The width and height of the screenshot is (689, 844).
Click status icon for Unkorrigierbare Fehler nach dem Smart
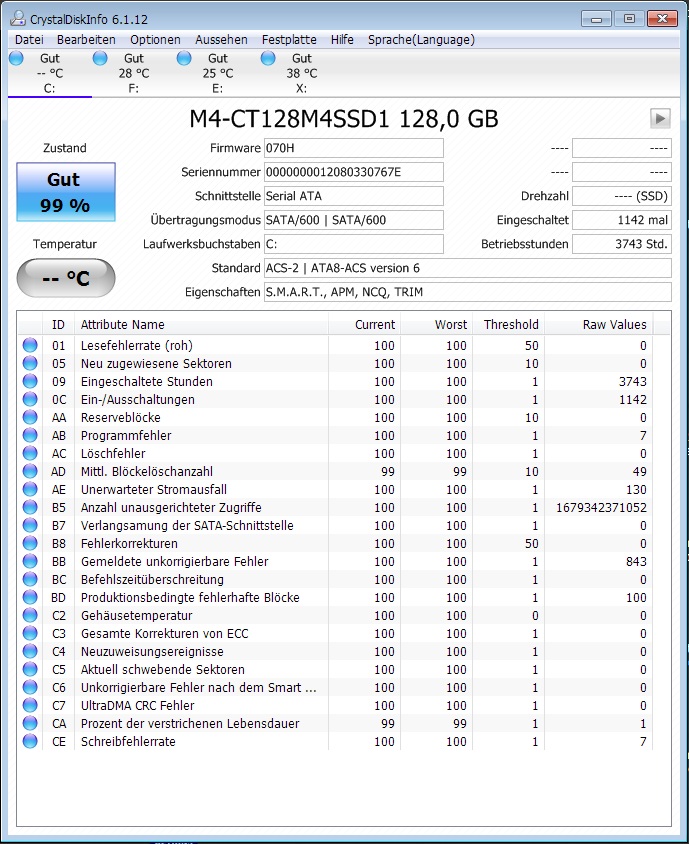tap(30, 687)
